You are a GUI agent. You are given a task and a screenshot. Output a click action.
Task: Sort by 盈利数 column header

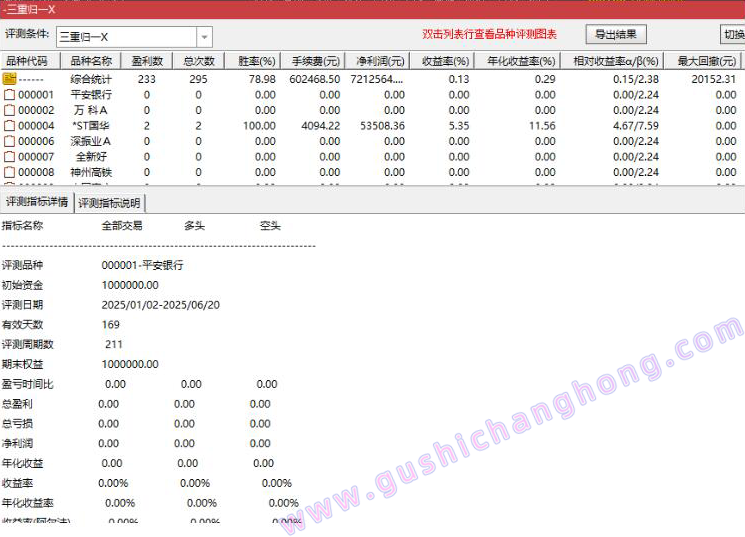tap(147, 61)
